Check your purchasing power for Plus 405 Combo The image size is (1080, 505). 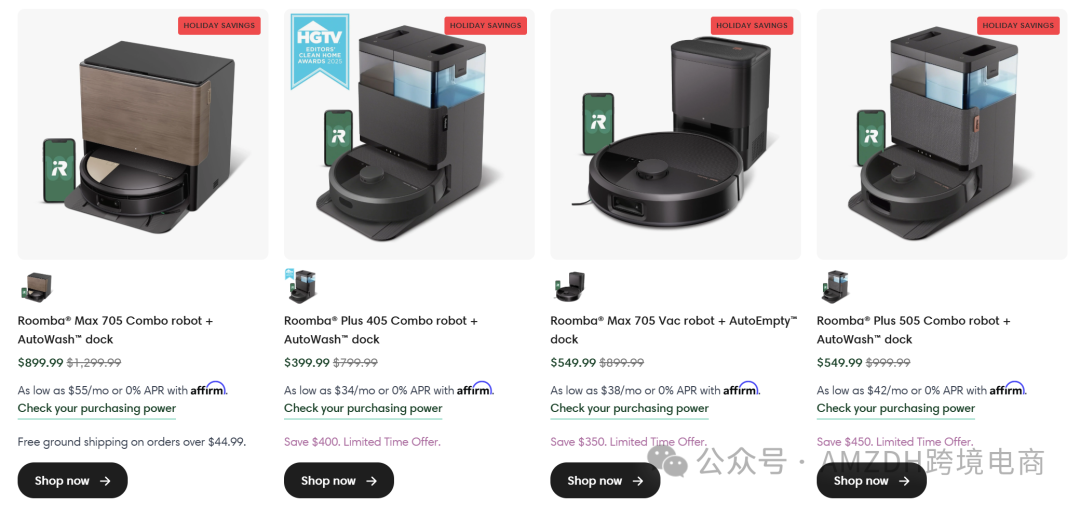click(363, 409)
